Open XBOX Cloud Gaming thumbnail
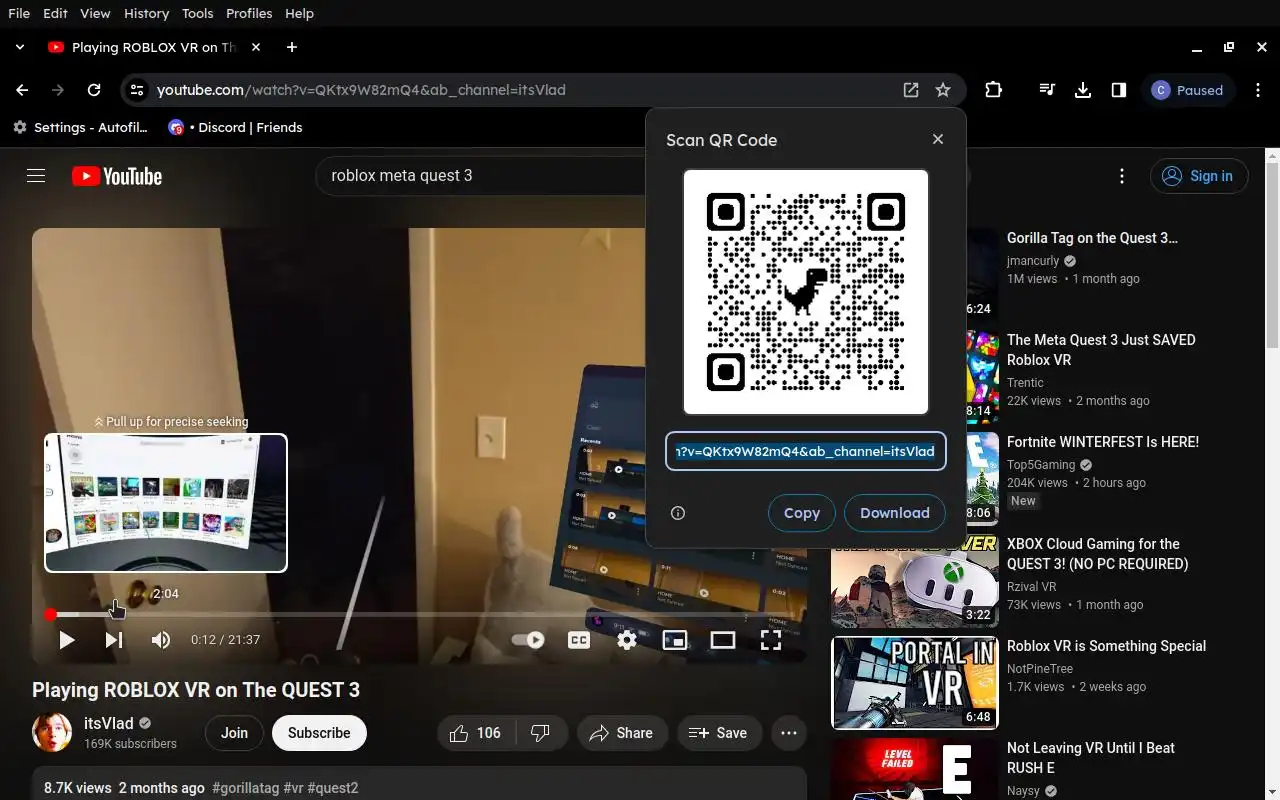 [x=914, y=581]
